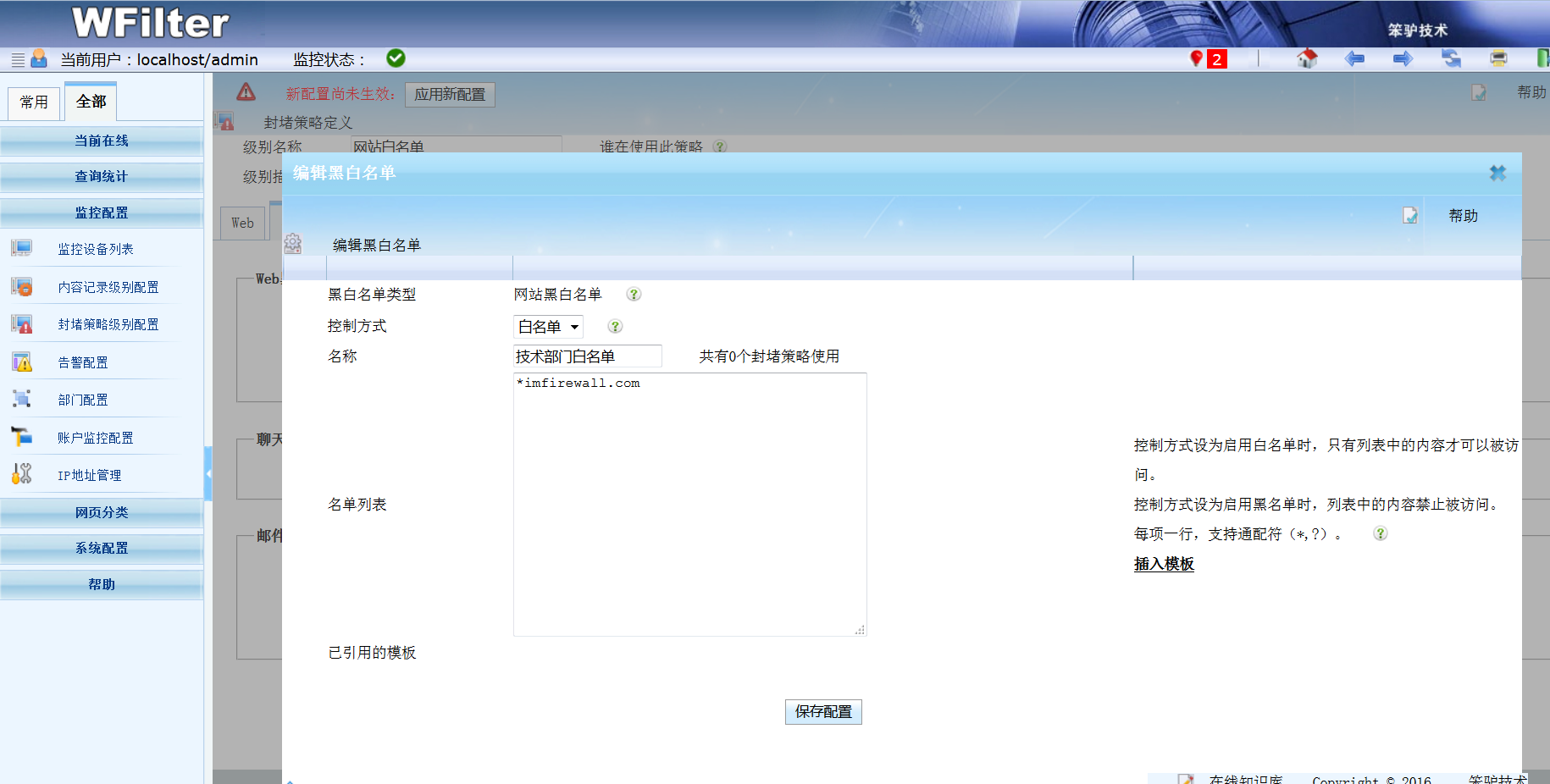Click the refresh icon in top toolbar
Screen dimensions: 1550x784
coord(1451,58)
